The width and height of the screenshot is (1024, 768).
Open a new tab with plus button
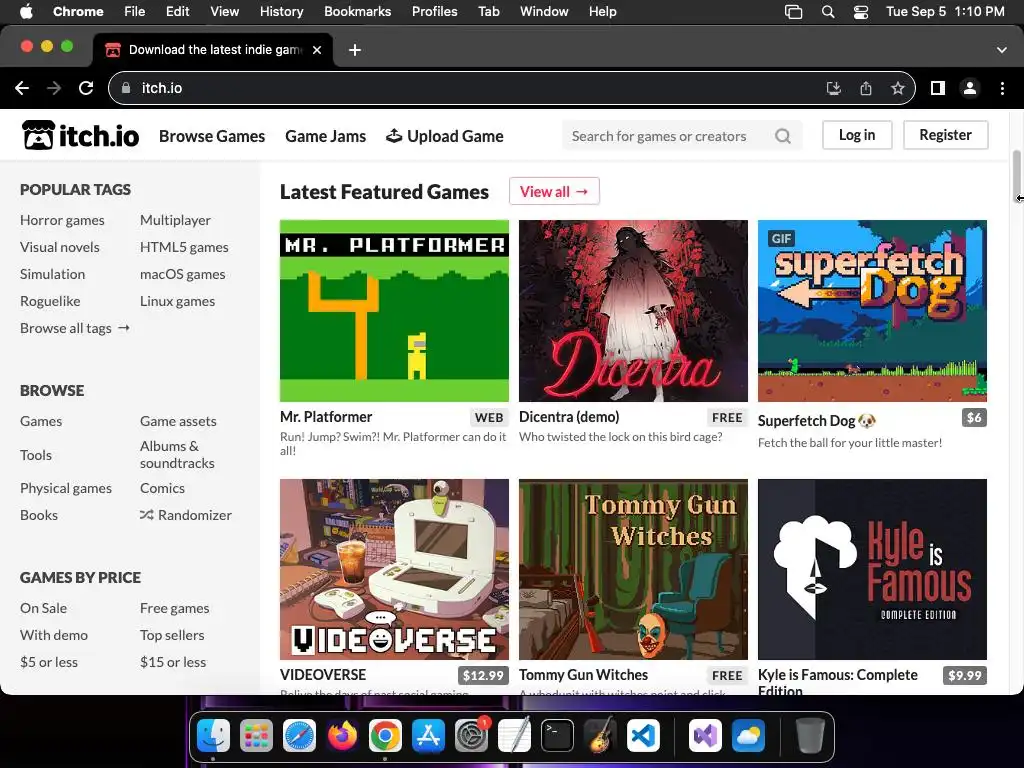[355, 50]
